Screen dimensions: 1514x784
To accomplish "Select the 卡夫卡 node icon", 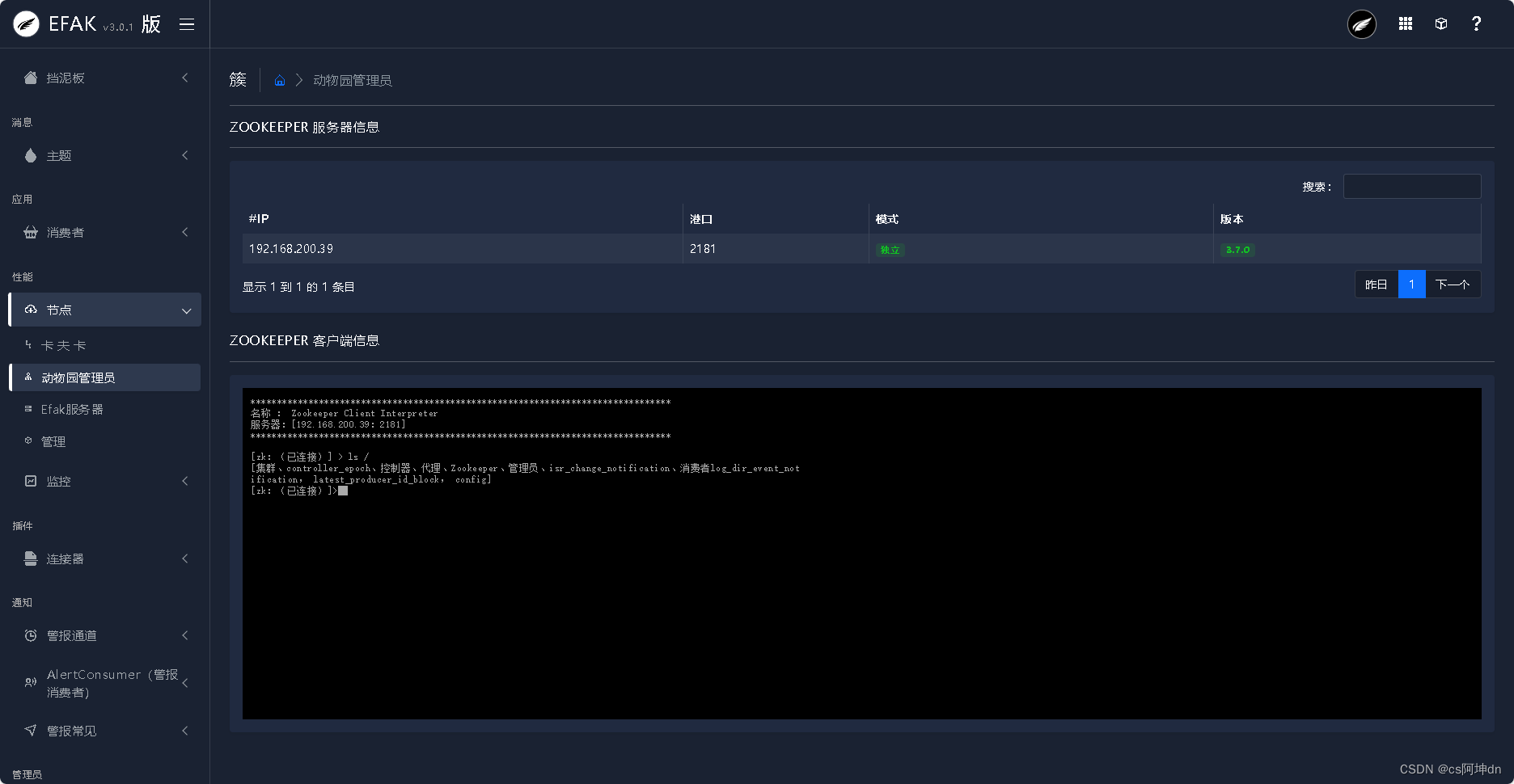I will (30, 344).
